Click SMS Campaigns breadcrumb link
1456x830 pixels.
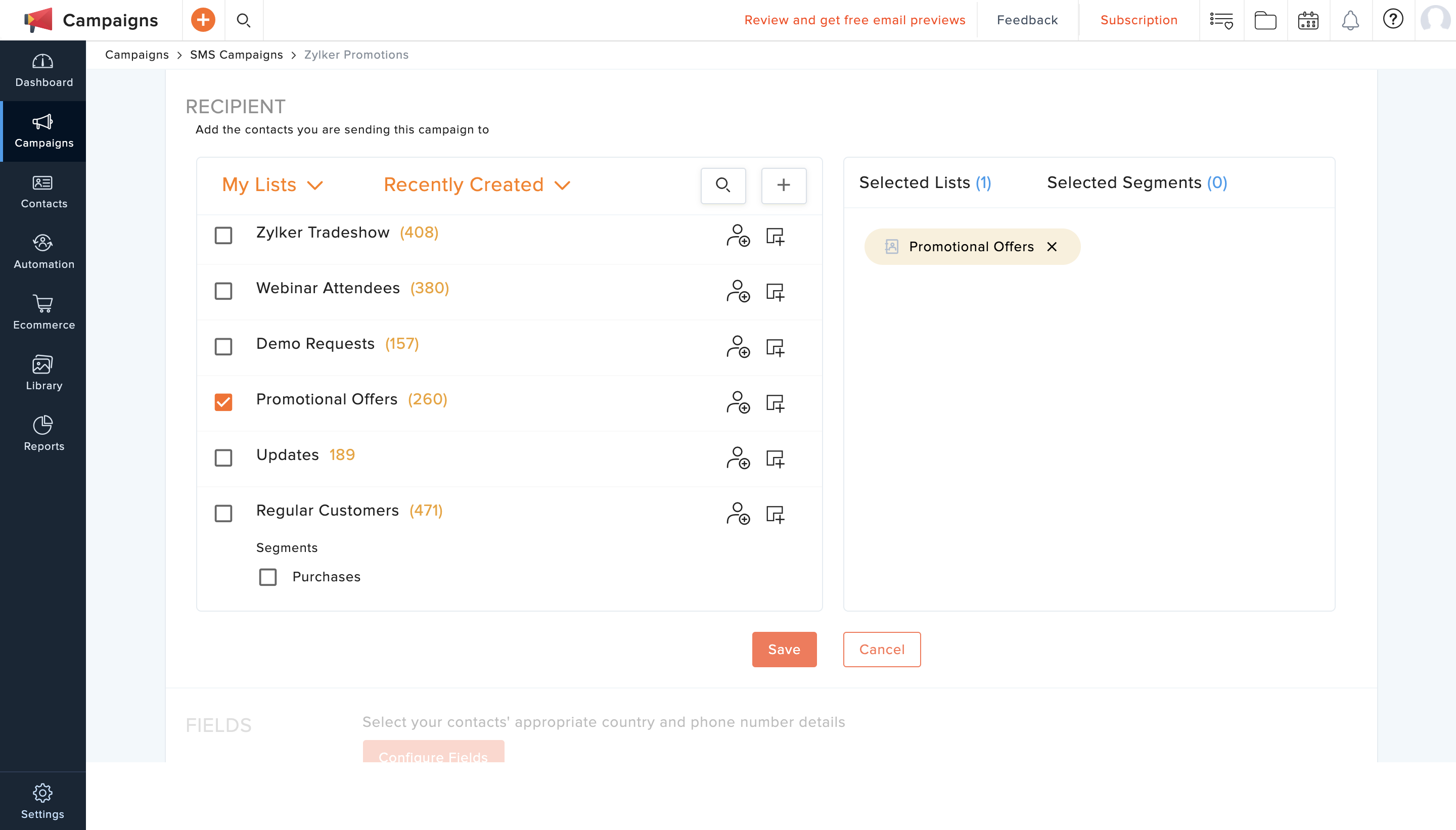pyautogui.click(x=236, y=55)
